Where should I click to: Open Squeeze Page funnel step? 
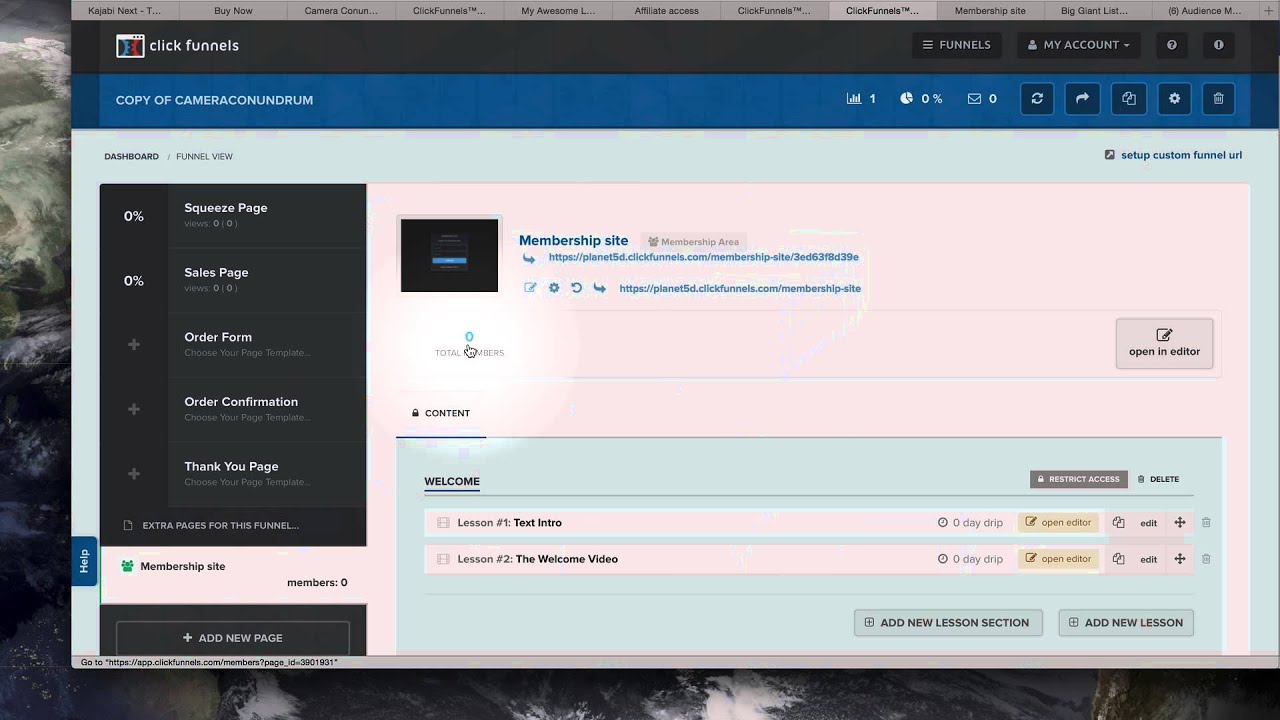(233, 216)
